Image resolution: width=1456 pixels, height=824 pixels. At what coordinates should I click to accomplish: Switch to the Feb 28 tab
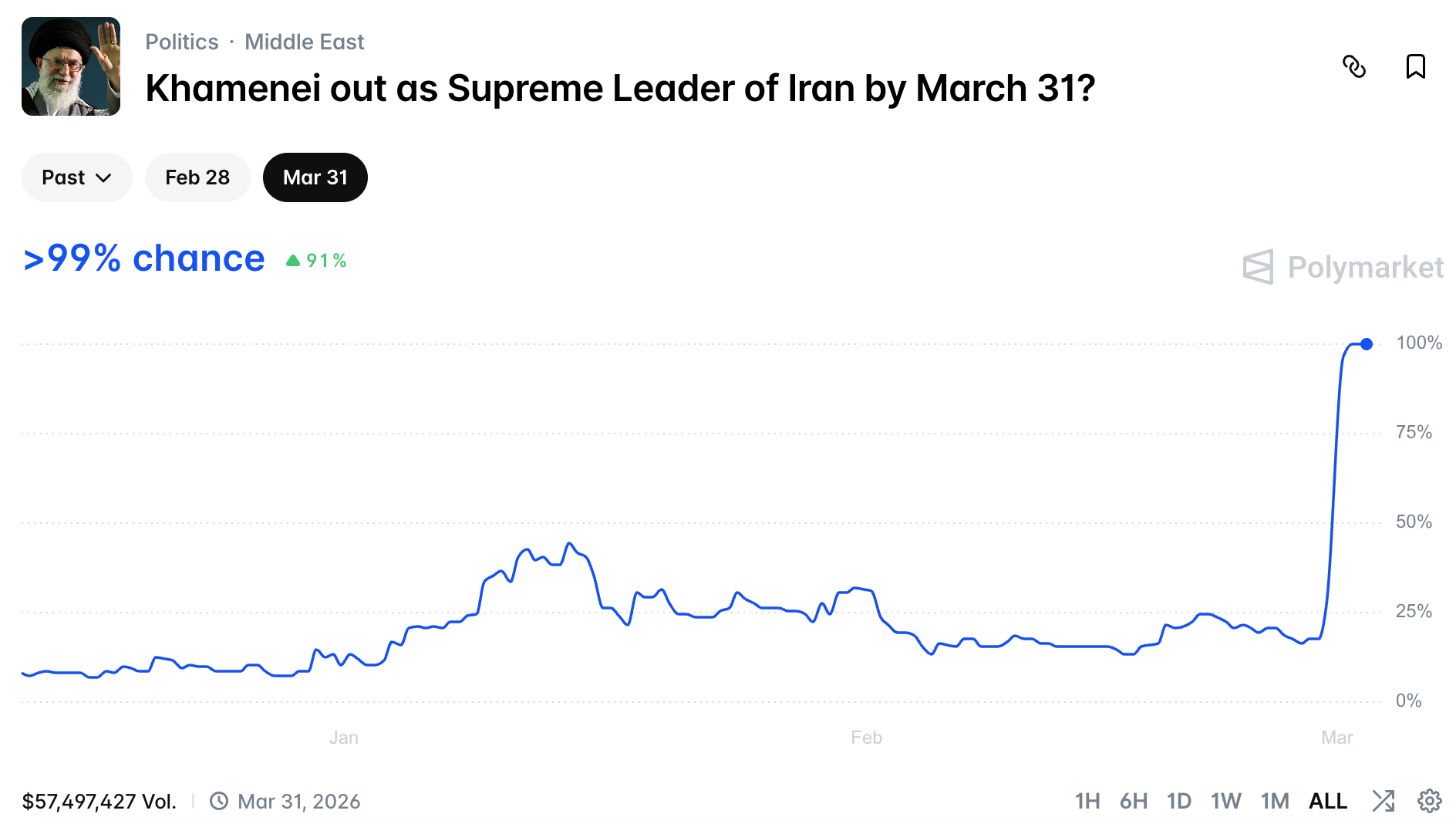pos(197,177)
